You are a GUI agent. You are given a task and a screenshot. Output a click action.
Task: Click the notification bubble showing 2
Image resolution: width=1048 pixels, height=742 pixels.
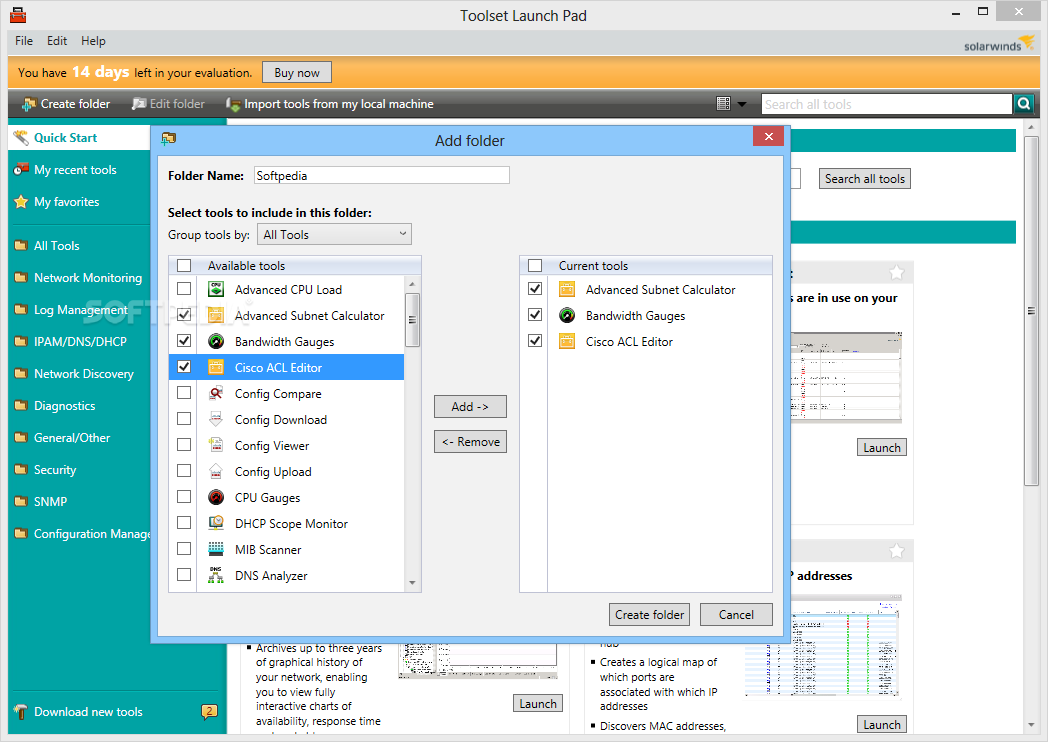coord(209,711)
